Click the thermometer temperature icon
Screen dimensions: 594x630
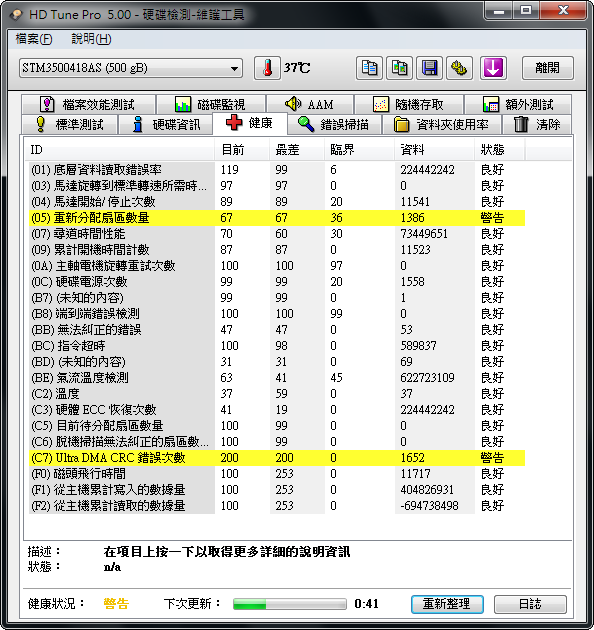(x=267, y=68)
